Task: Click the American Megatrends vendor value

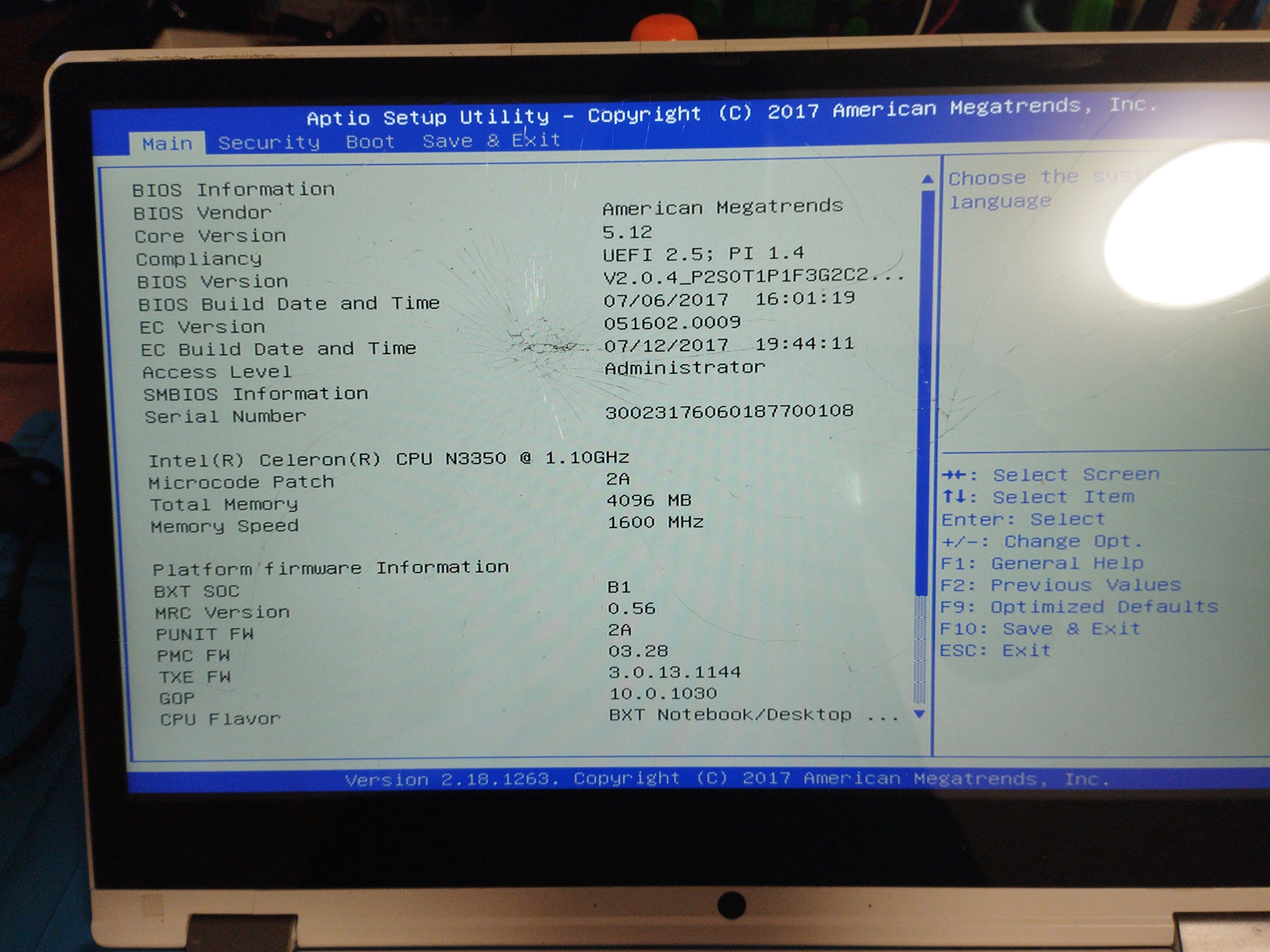Action: [x=722, y=208]
